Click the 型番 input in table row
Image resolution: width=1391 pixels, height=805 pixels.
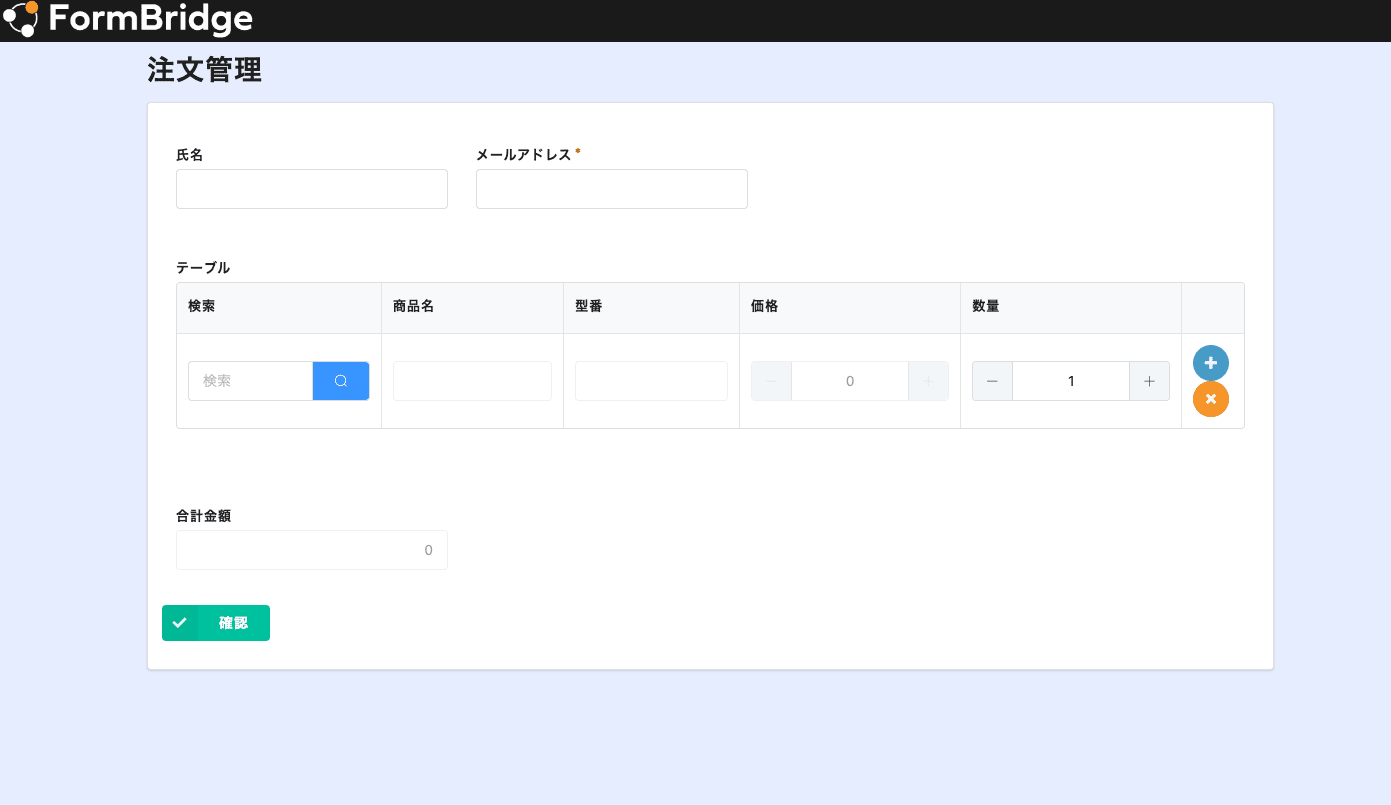pos(651,381)
